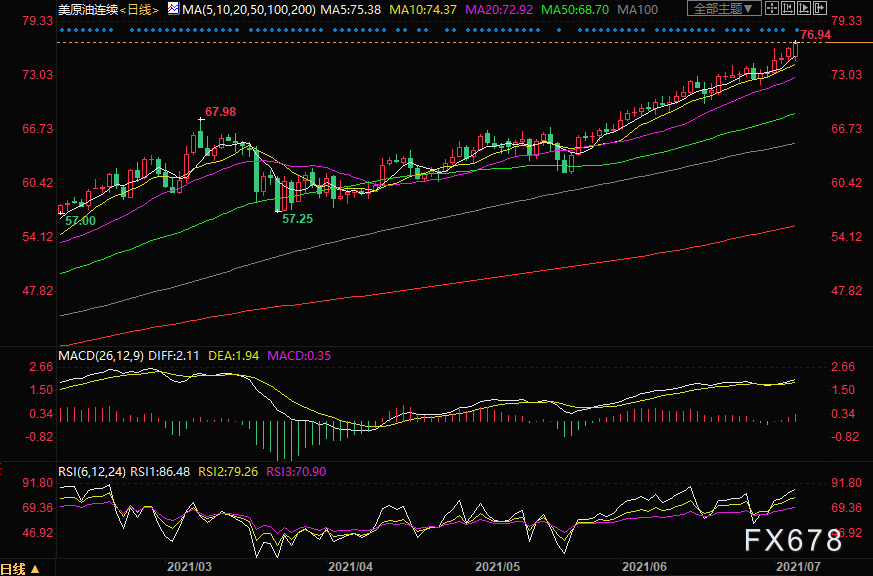Open MACD(26,12,9) indicator settings
Image resolution: width=873 pixels, height=576 pixels.
tap(101, 356)
